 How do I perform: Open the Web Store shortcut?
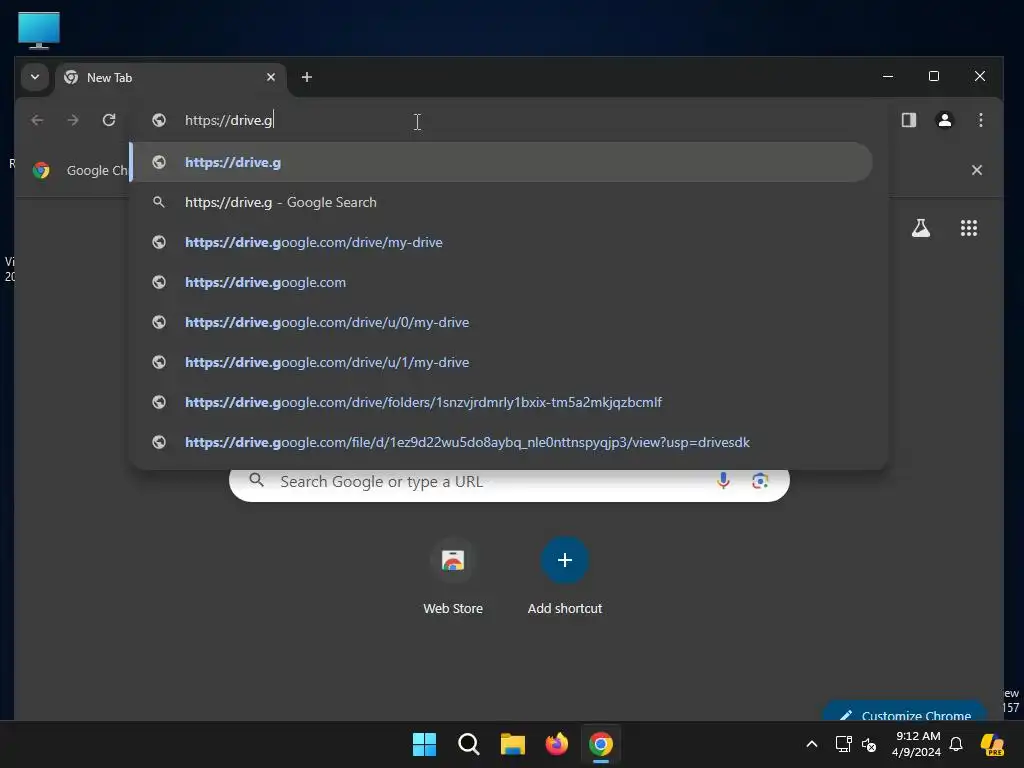click(453, 576)
